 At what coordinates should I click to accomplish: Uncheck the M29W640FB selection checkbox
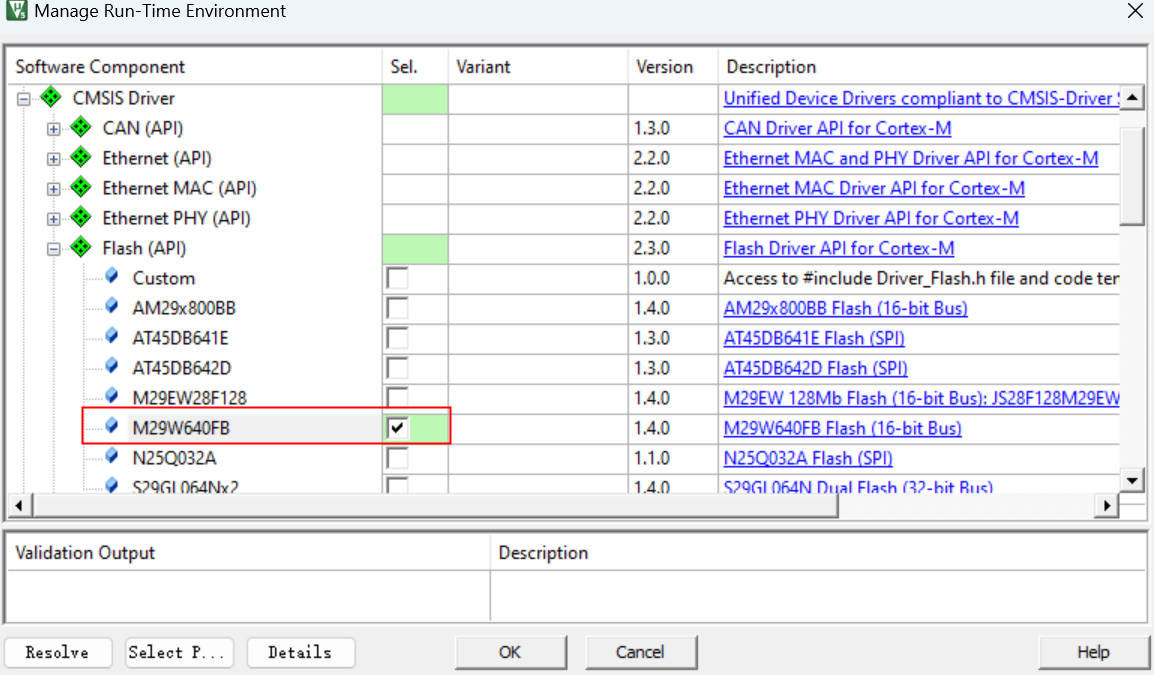pos(398,428)
